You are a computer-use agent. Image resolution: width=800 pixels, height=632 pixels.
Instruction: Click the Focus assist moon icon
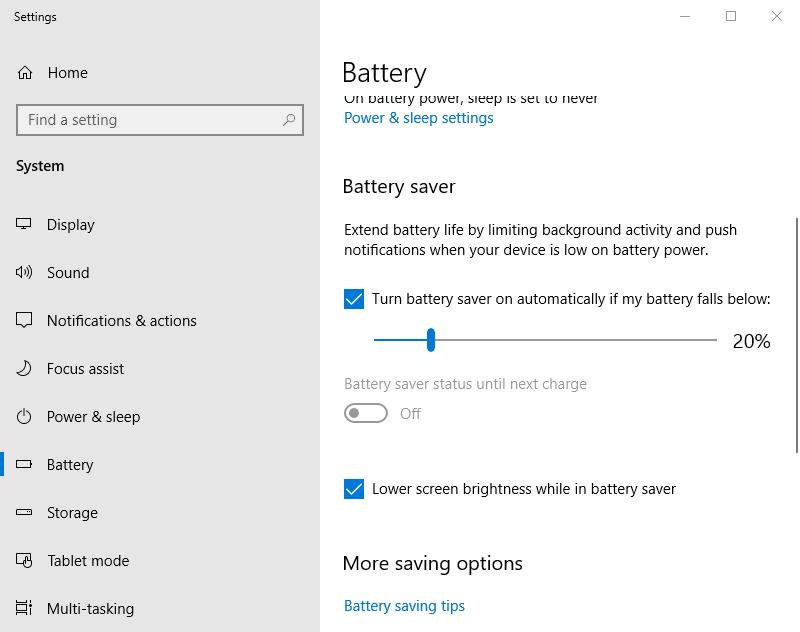pyautogui.click(x=23, y=368)
